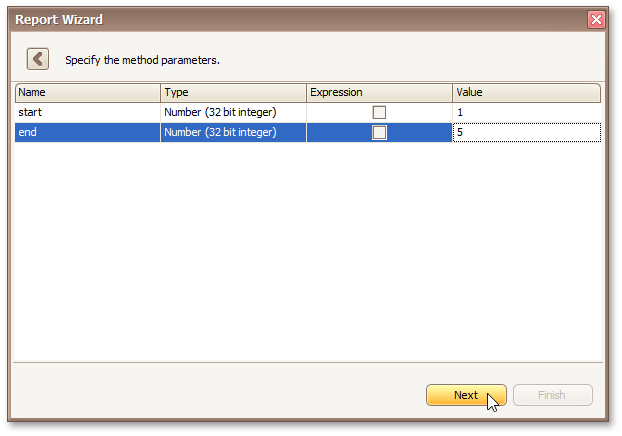The image size is (622, 436).
Task: Edit the Value field containing 1
Action: coord(526,112)
